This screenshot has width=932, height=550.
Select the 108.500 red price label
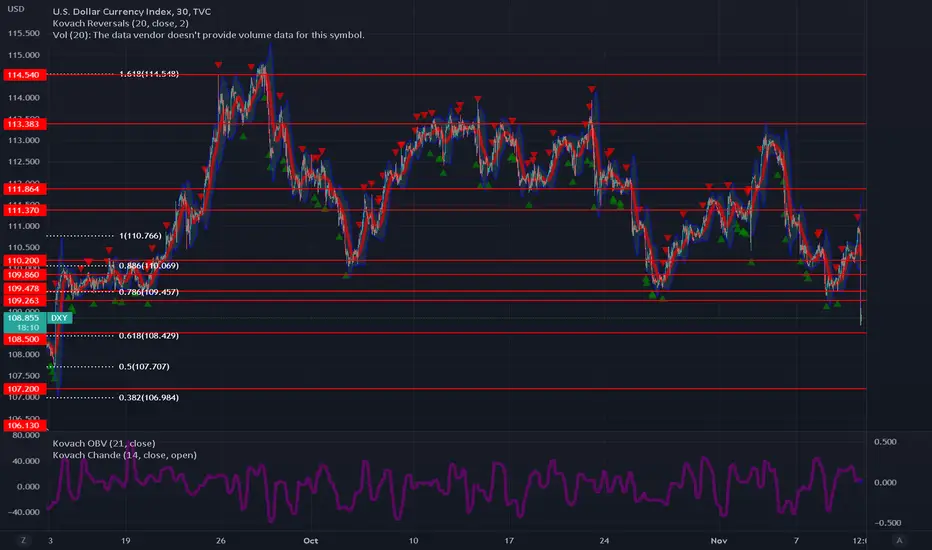click(24, 339)
